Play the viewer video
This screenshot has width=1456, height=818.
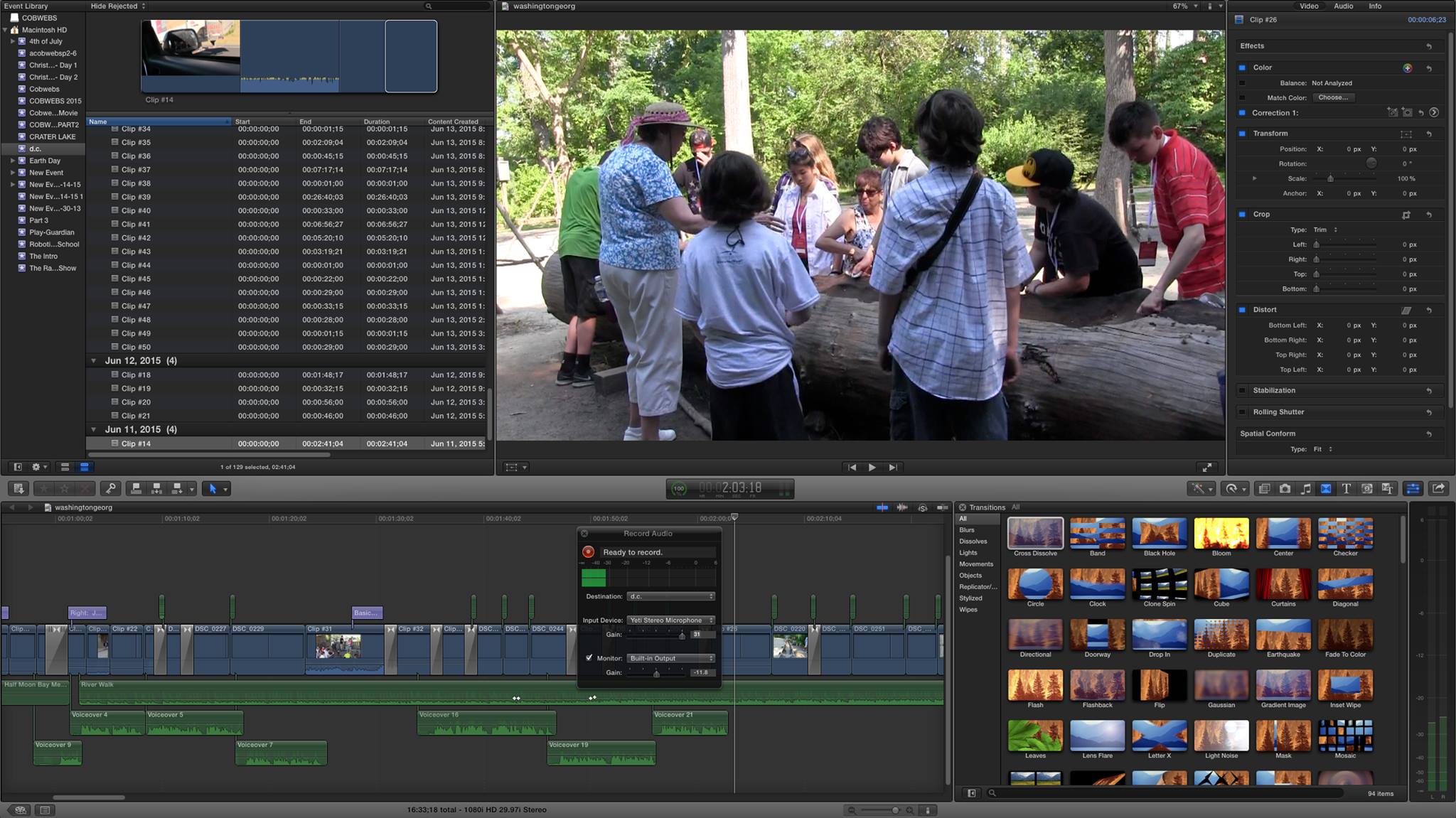(x=872, y=467)
